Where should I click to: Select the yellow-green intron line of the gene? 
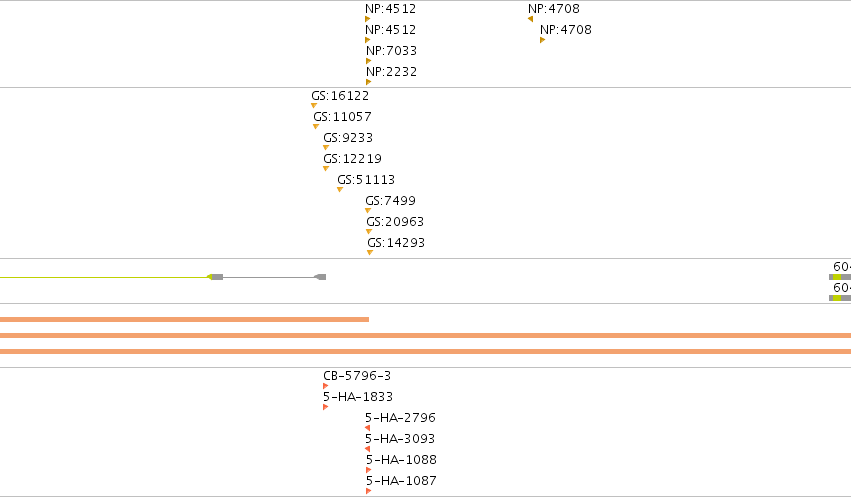[x=104, y=277]
